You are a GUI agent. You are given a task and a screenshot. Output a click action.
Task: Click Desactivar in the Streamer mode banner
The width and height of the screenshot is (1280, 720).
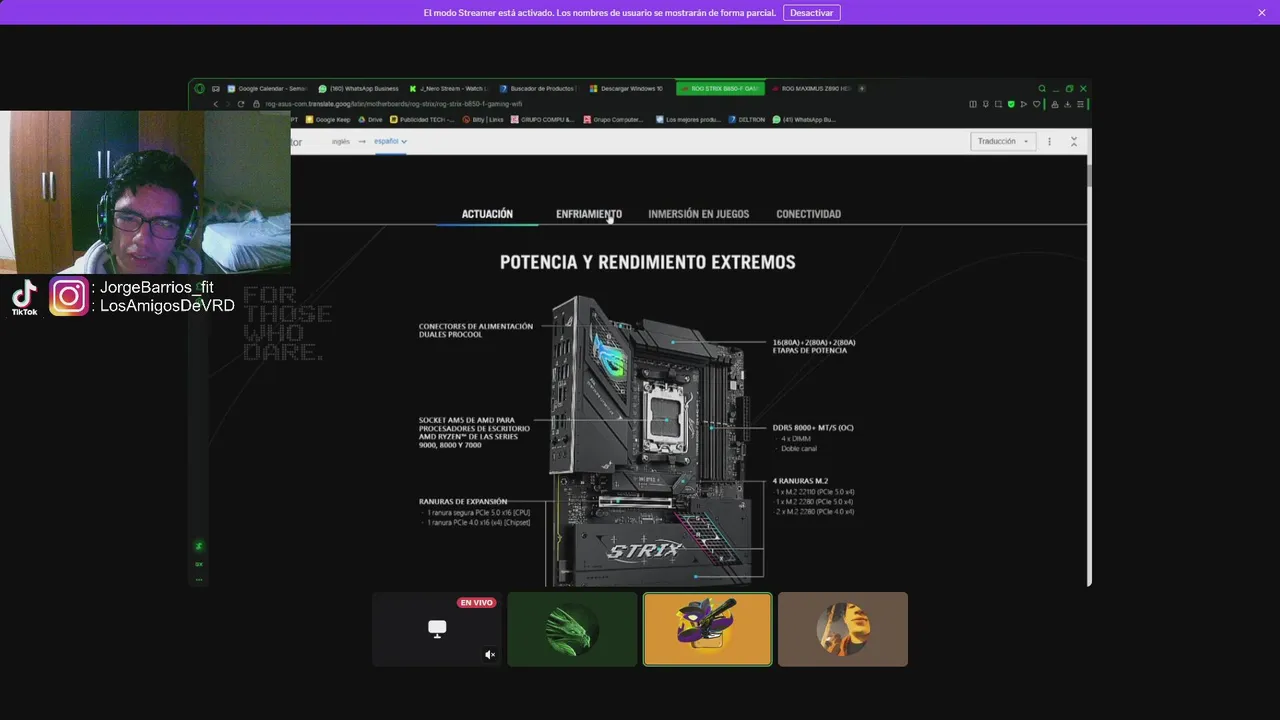pyautogui.click(x=811, y=13)
